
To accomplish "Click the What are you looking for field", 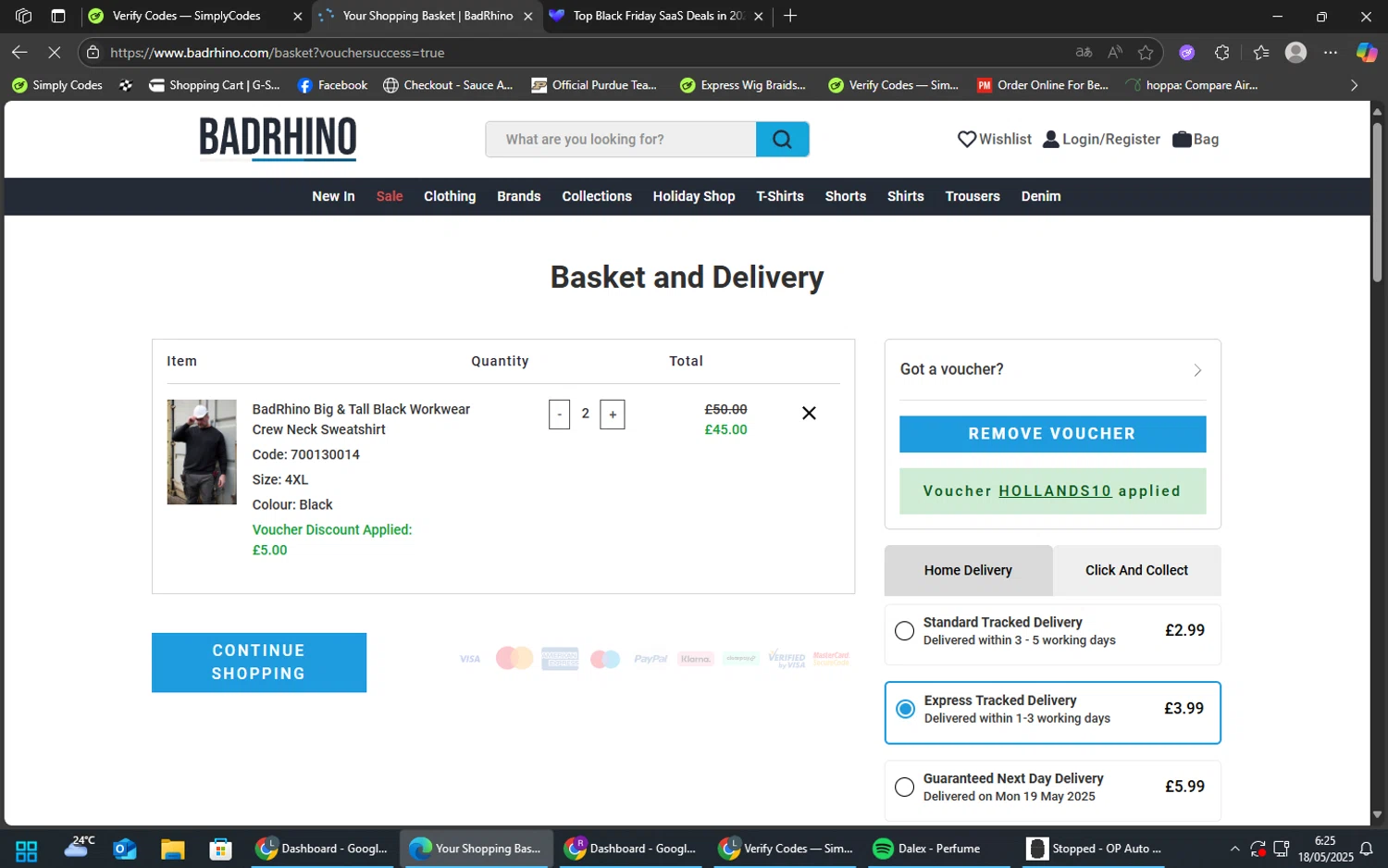I will (621, 139).
